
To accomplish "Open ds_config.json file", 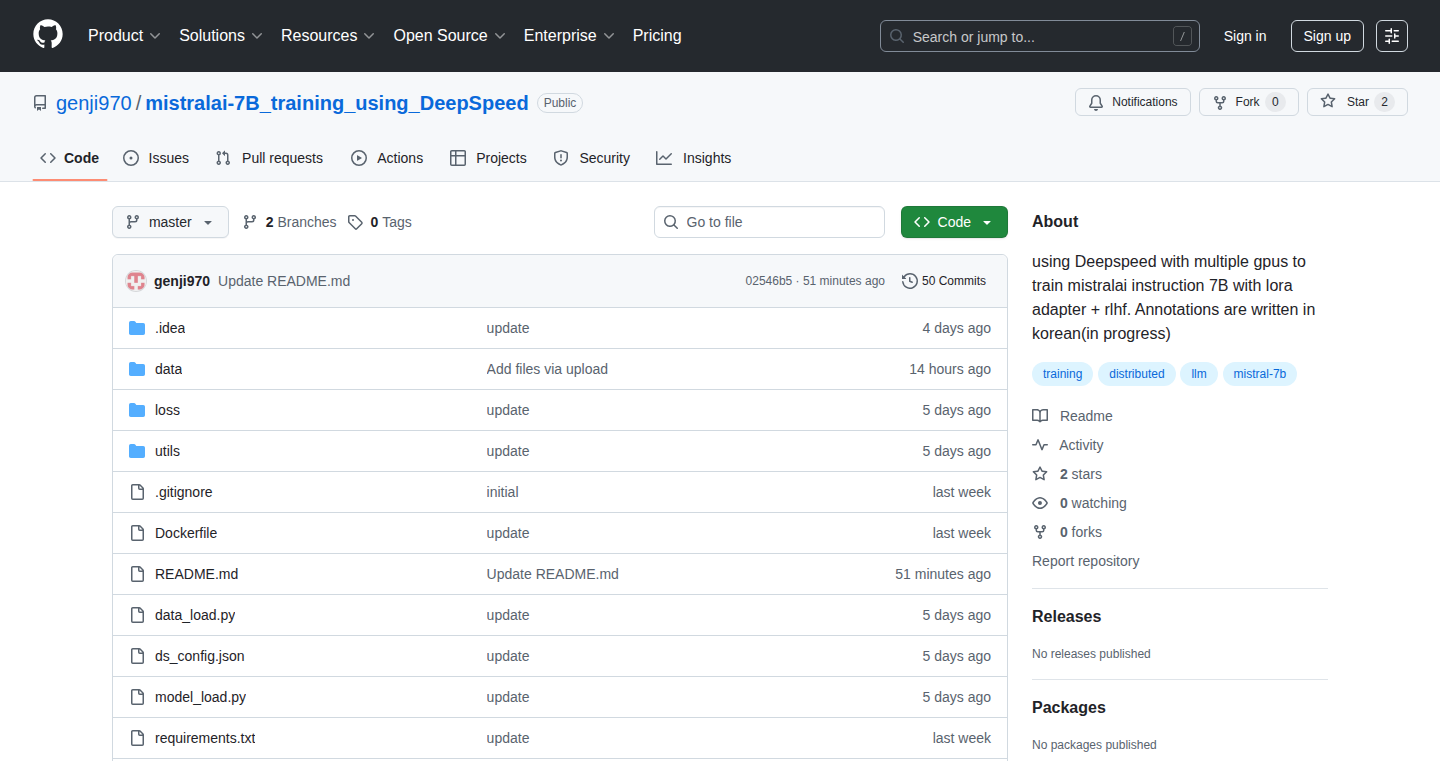I will (x=200, y=656).
